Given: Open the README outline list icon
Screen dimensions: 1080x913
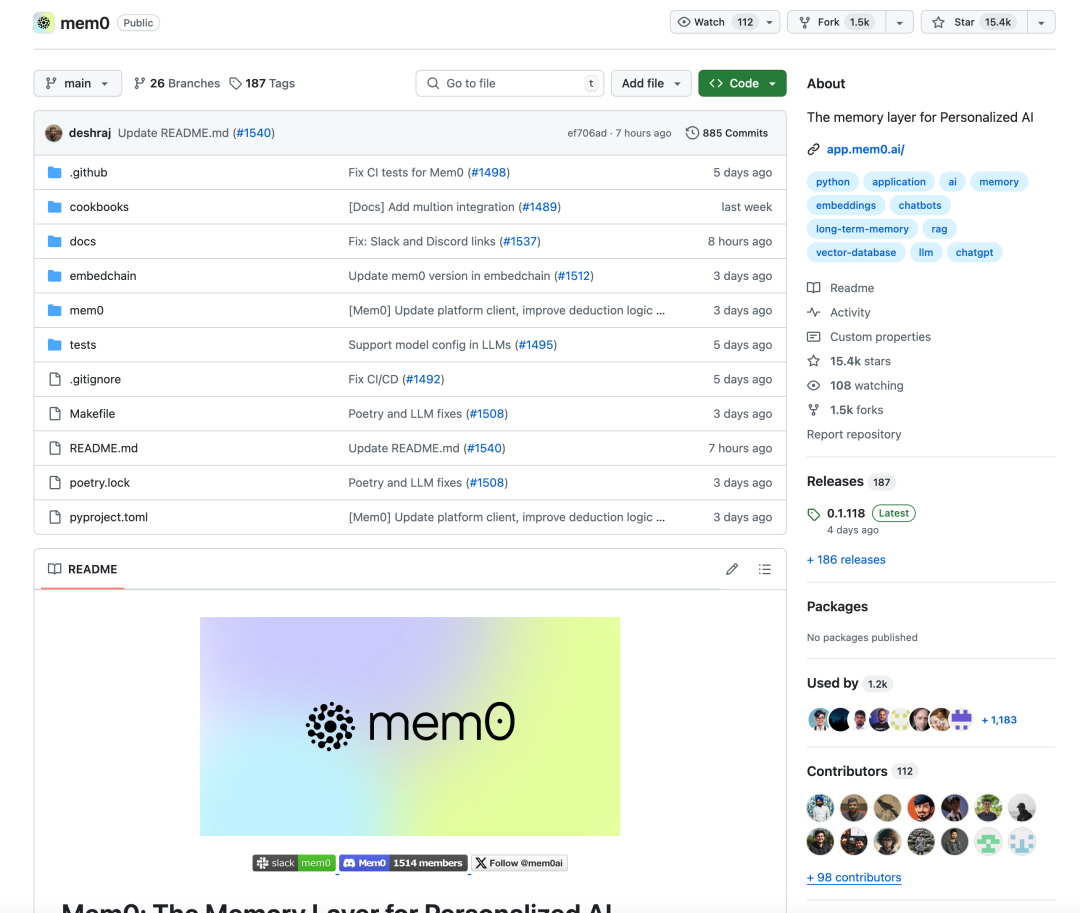Looking at the screenshot, I should pos(765,569).
